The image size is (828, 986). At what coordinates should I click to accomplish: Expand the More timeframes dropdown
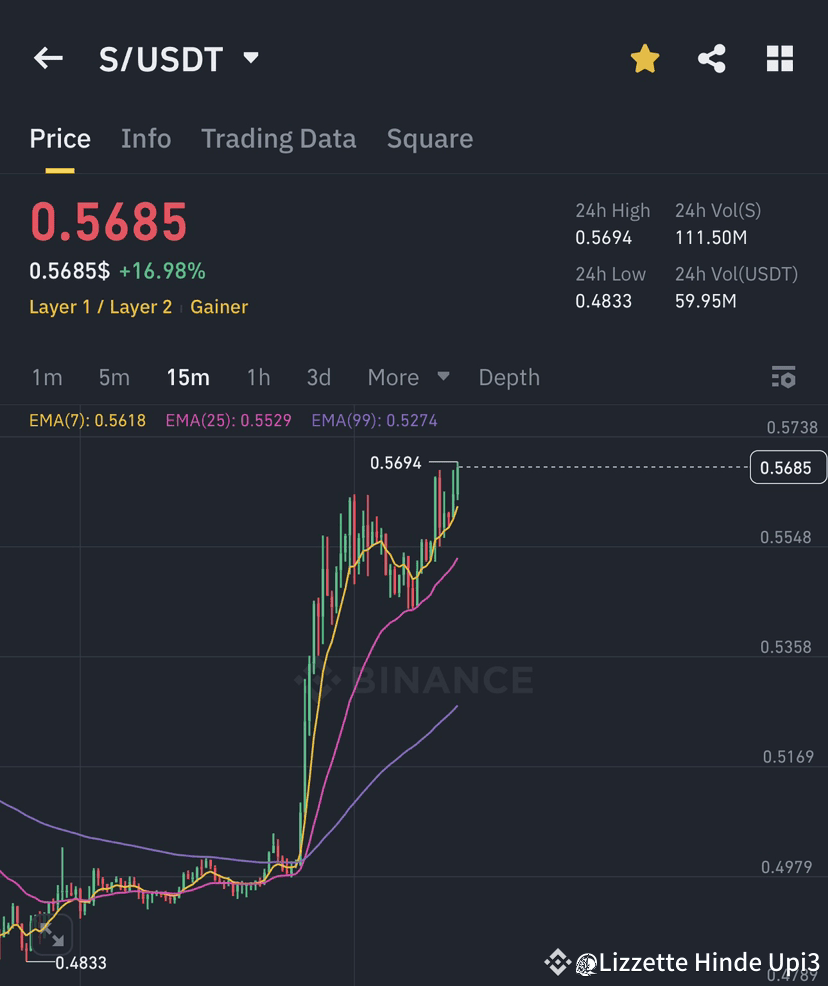[x=408, y=378]
